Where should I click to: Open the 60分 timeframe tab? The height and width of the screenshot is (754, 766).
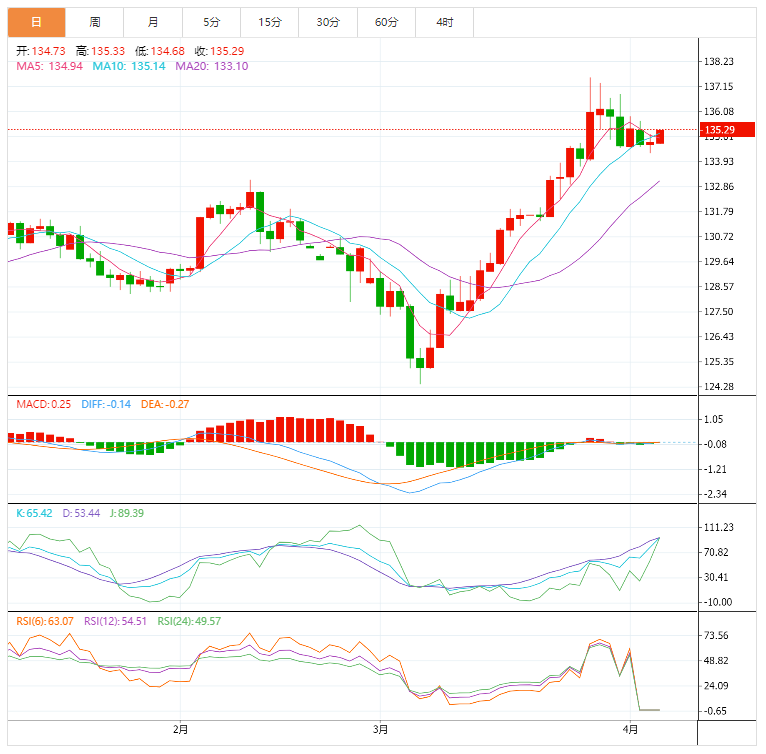pyautogui.click(x=386, y=22)
